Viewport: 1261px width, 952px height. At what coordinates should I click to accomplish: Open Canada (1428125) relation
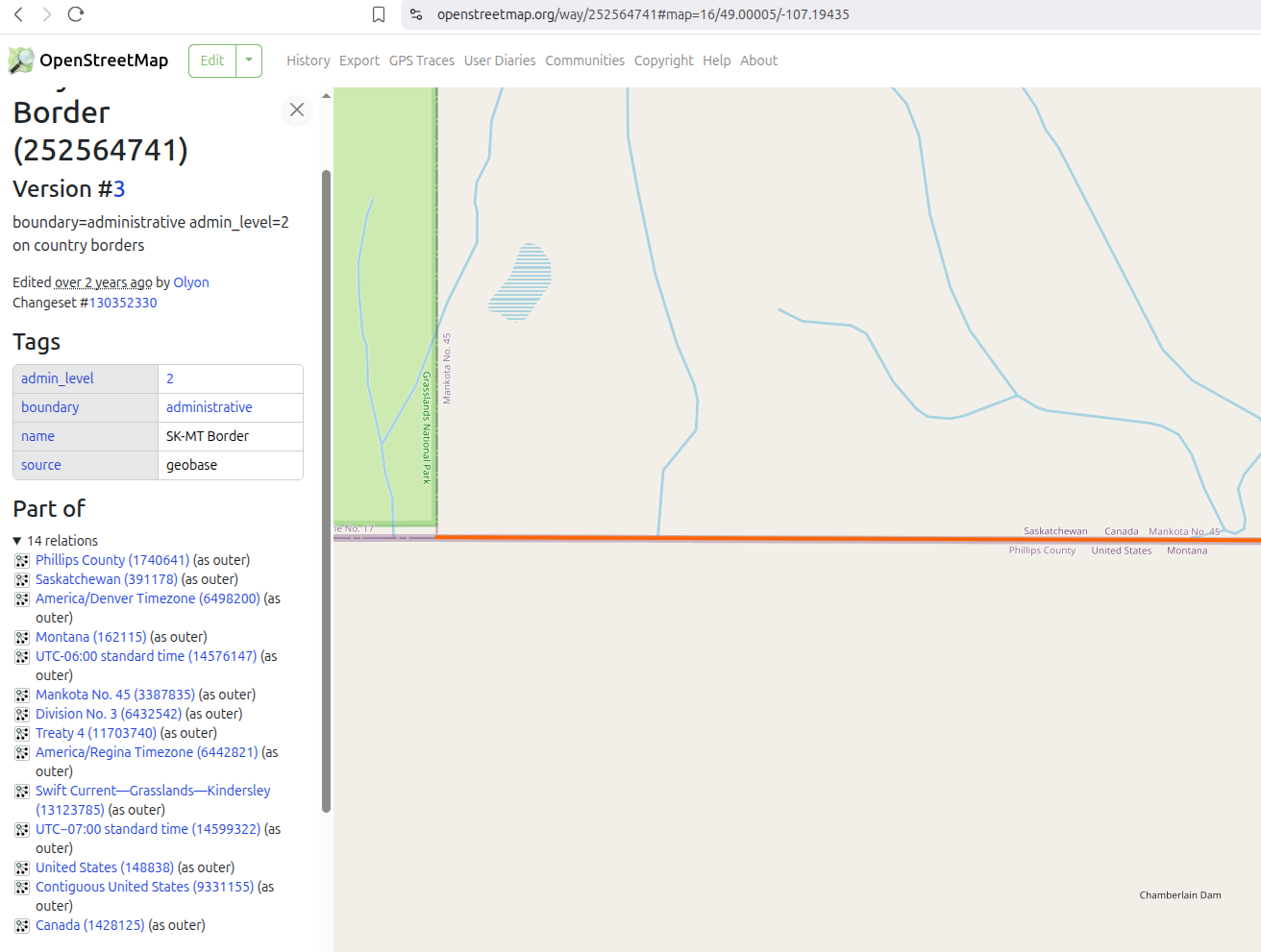tap(90, 925)
